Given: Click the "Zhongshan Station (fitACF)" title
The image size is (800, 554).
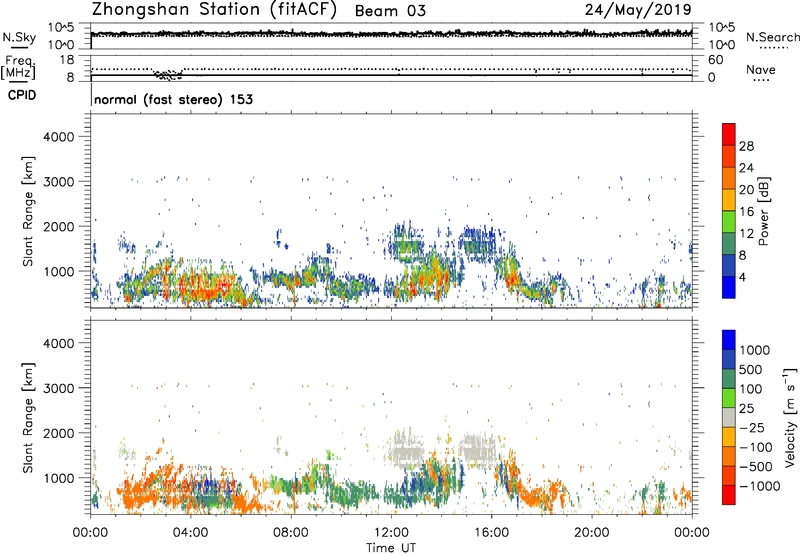Looking at the screenshot, I should pyautogui.click(x=215, y=10).
